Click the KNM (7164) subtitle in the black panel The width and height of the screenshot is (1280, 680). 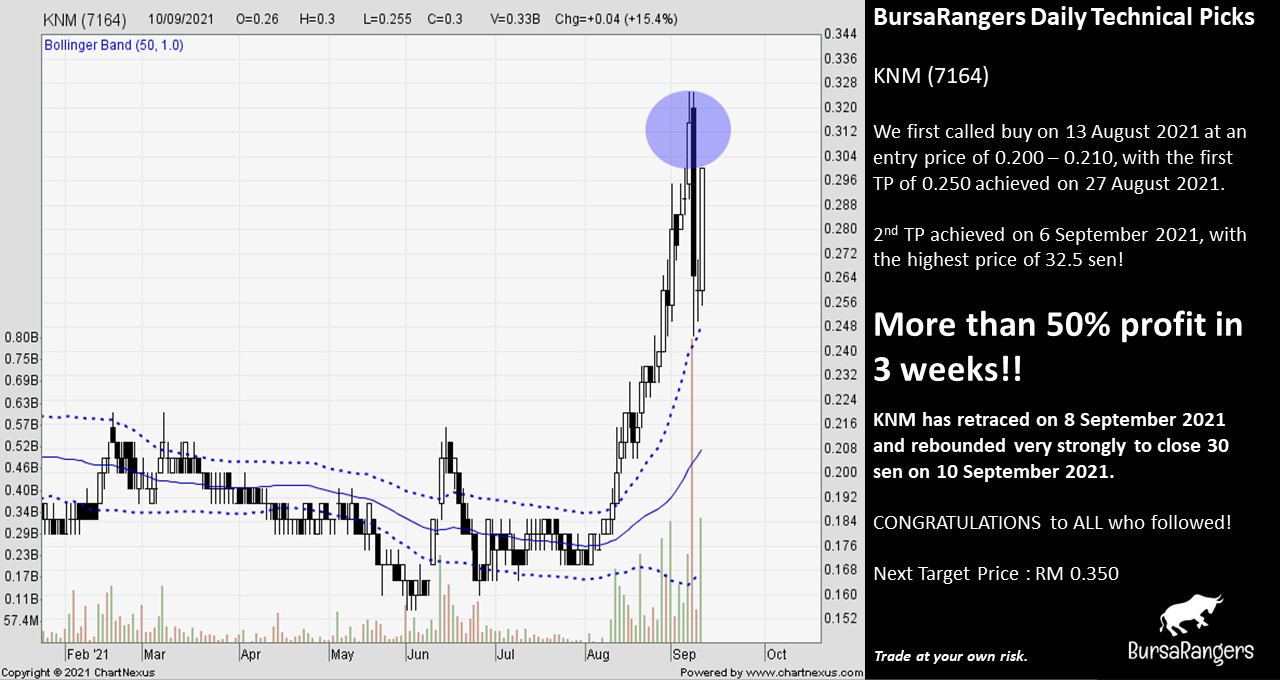[x=931, y=76]
